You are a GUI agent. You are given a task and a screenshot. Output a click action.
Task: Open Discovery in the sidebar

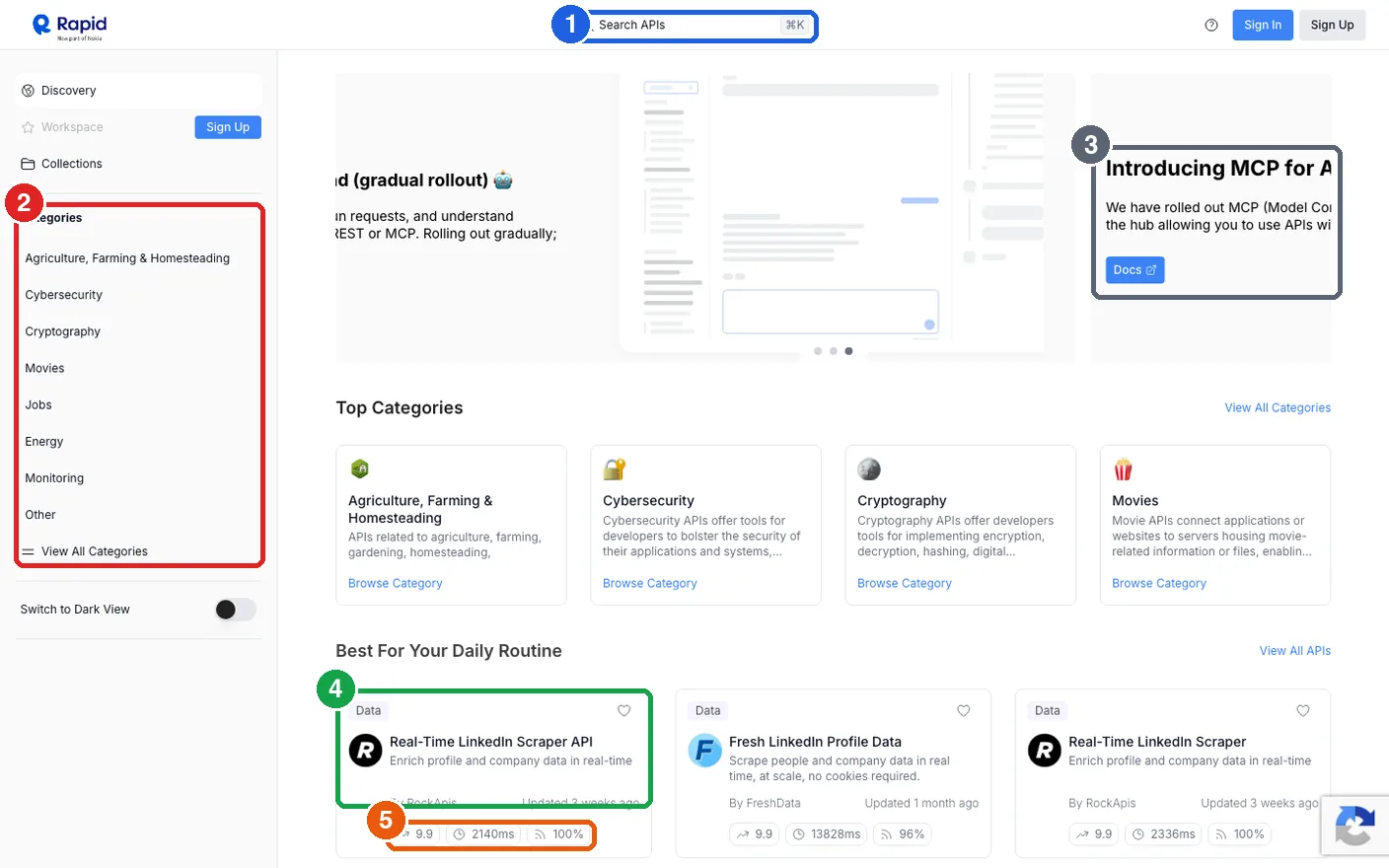pos(138,91)
